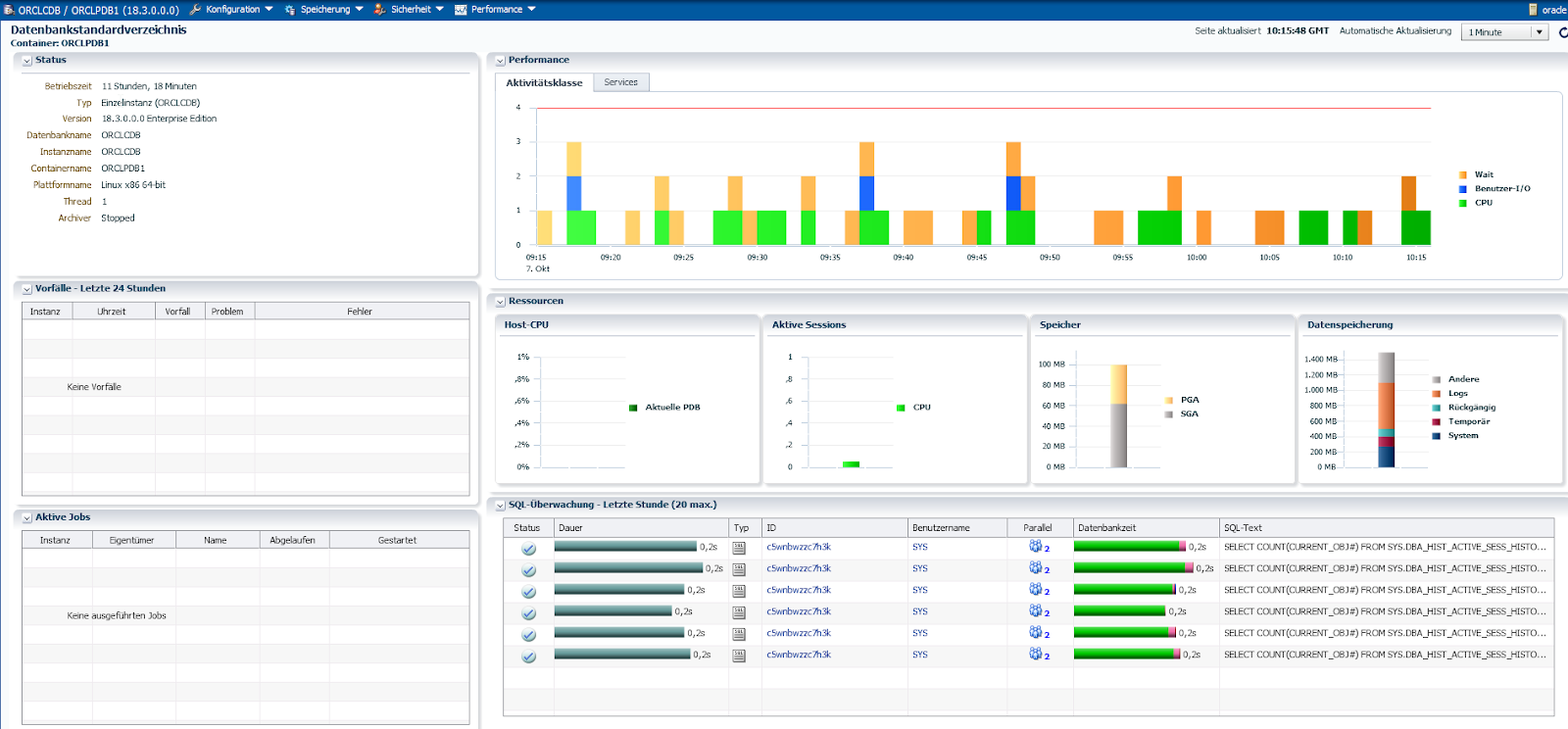The image size is (1568, 729).
Task: Click the Benutzer-I/O legend swatch
Action: tap(1463, 189)
